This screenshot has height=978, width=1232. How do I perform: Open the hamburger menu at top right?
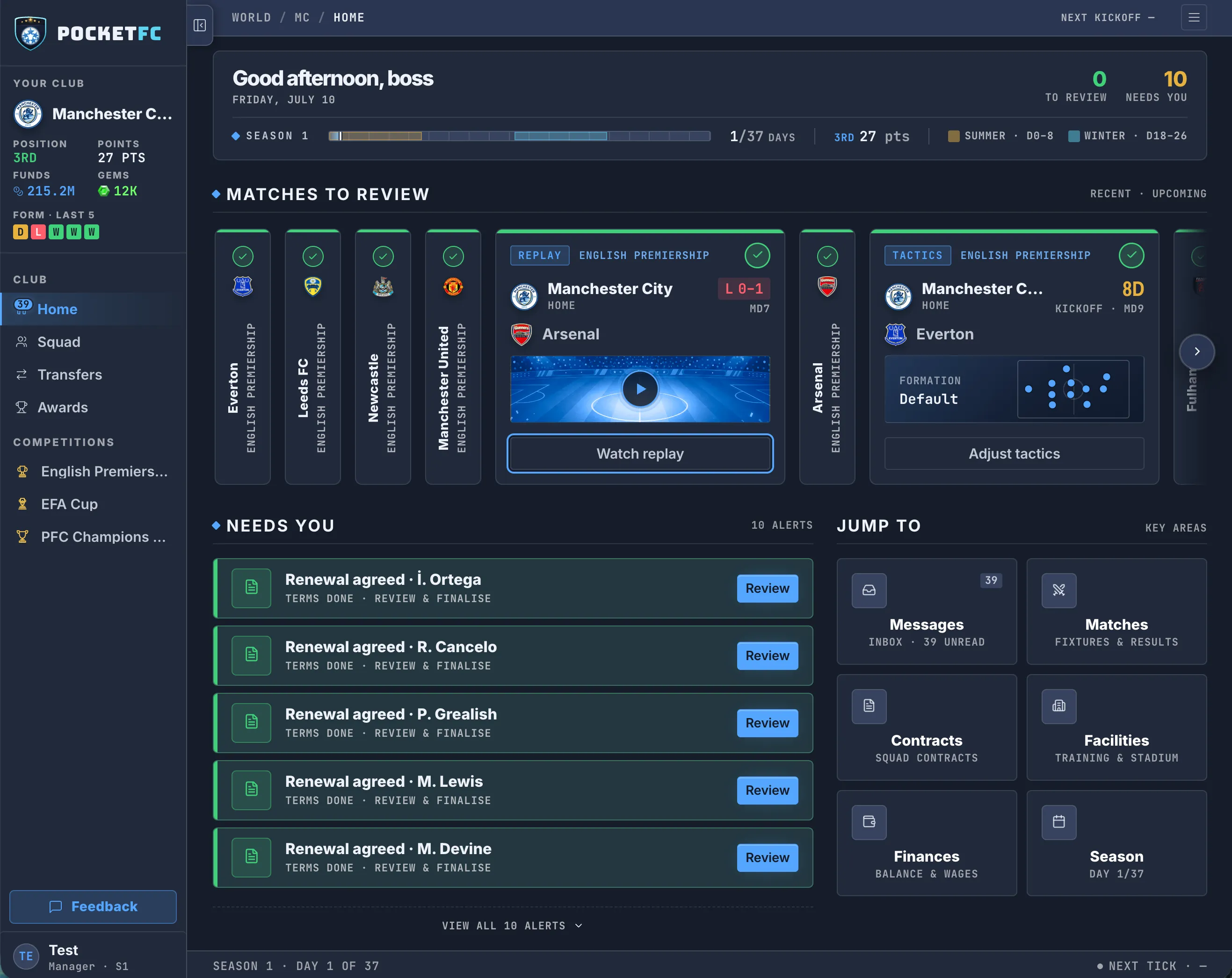[x=1194, y=17]
